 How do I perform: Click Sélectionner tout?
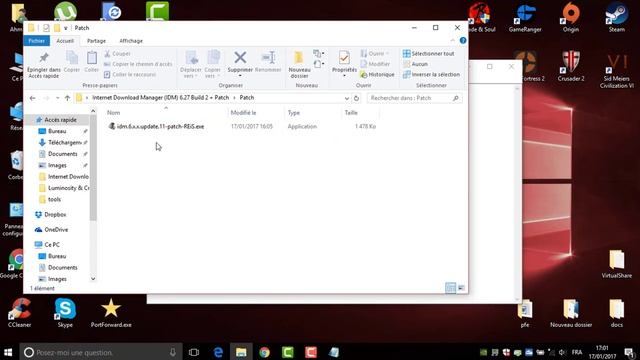pos(429,53)
